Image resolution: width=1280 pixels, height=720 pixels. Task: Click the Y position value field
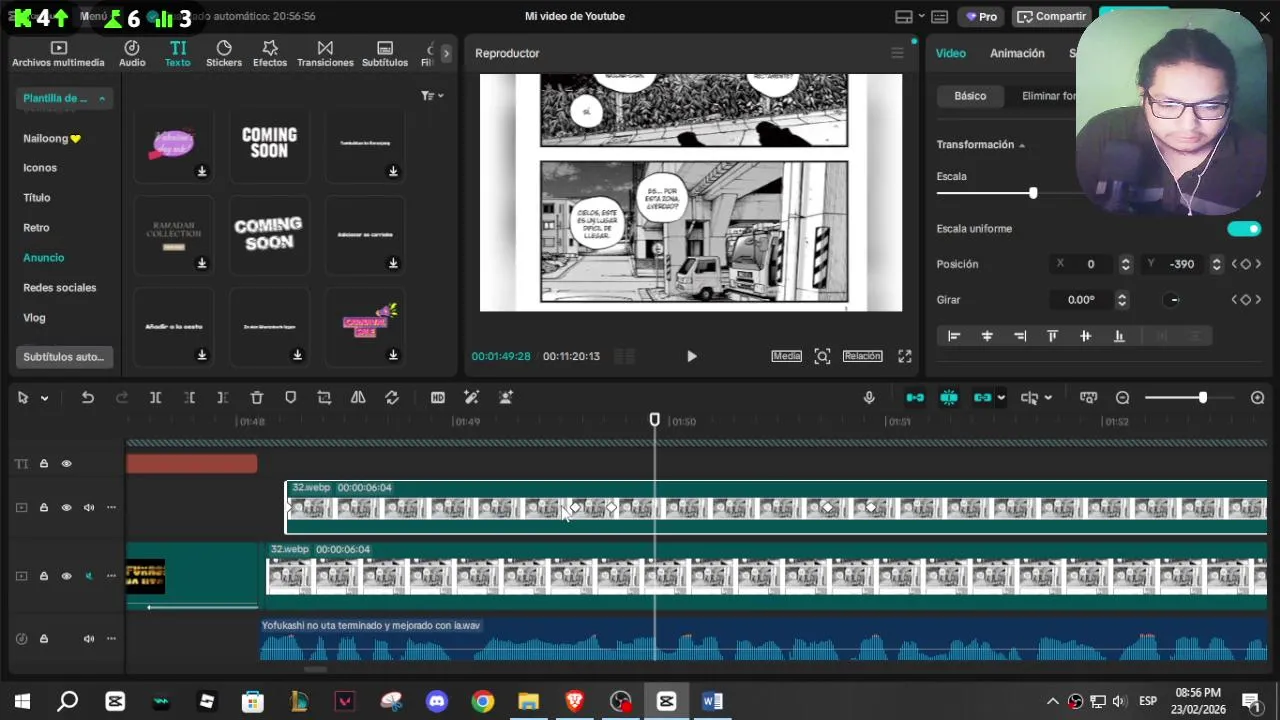point(1183,264)
